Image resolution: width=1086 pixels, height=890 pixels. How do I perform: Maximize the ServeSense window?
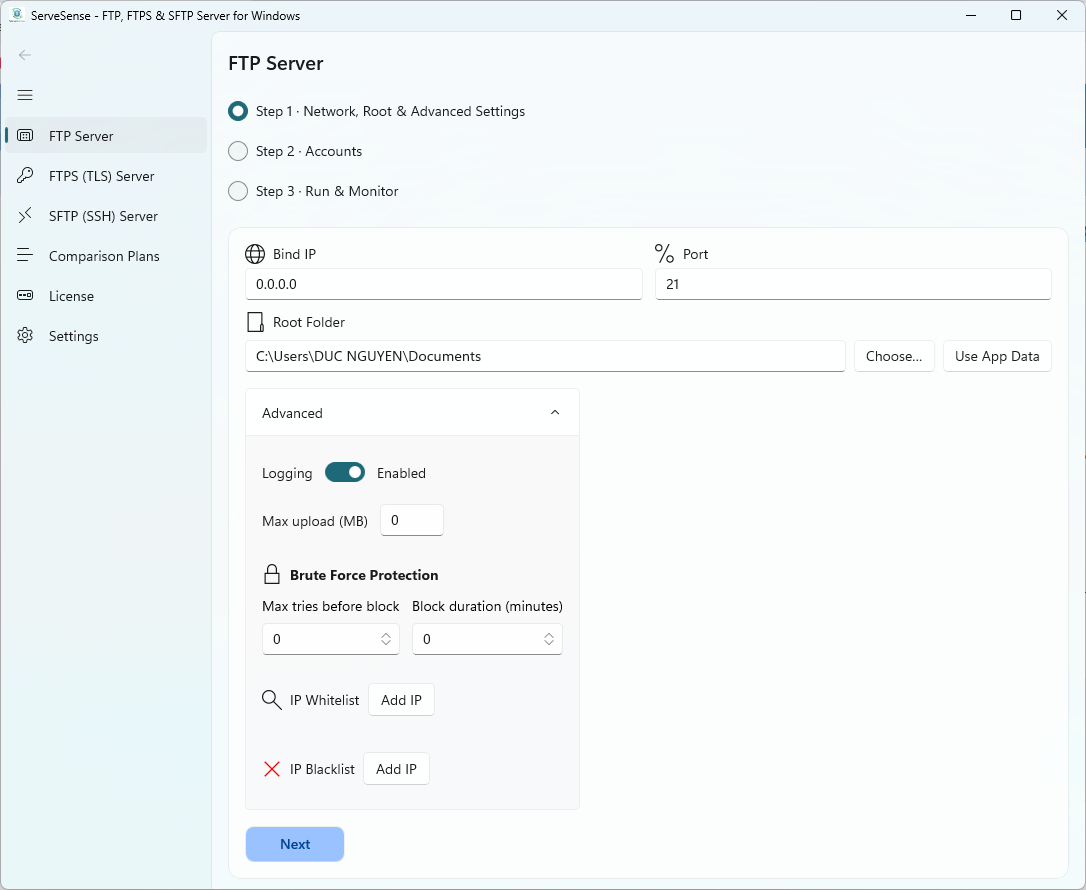click(x=1016, y=15)
